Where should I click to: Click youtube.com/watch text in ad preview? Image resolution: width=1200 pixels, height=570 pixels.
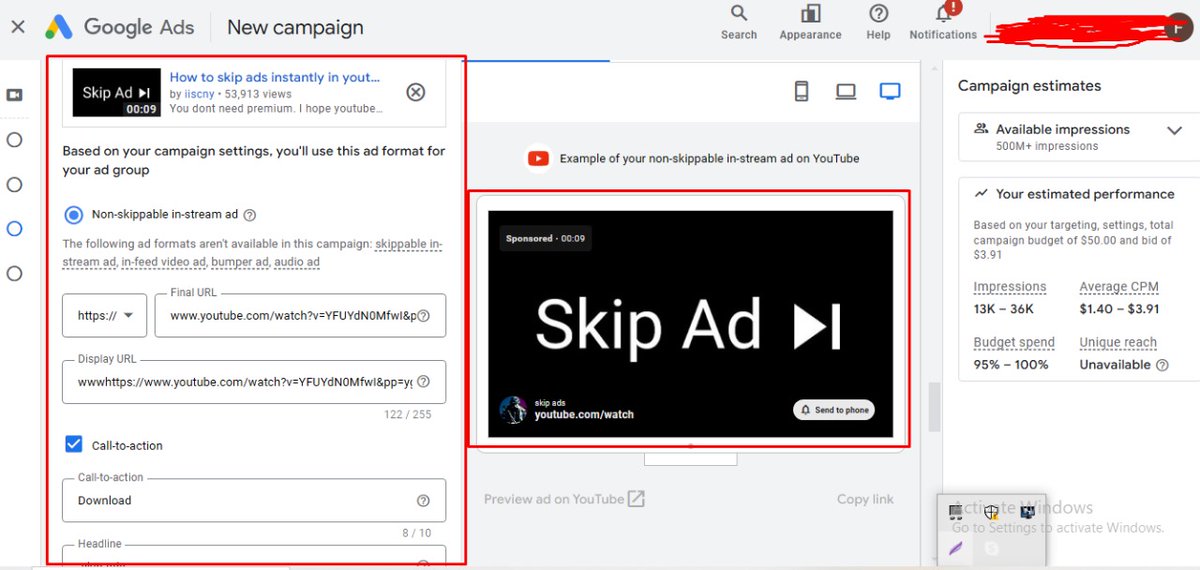pos(584,415)
